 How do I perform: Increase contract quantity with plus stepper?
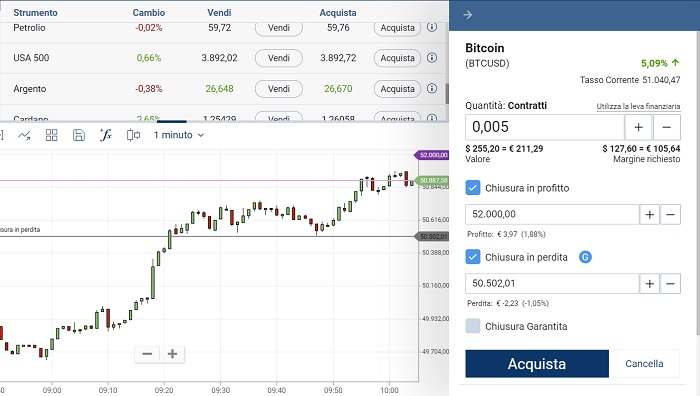pyautogui.click(x=638, y=127)
